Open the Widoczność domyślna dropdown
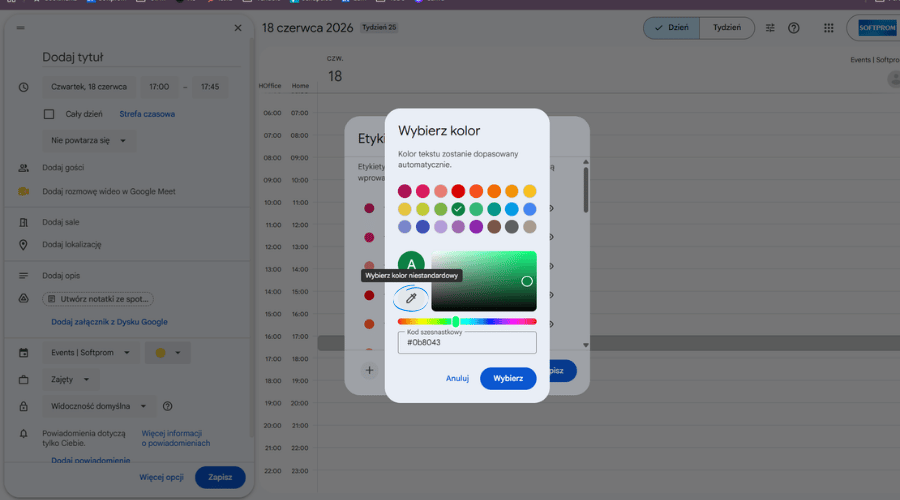This screenshot has height=500, width=900. click(99, 406)
